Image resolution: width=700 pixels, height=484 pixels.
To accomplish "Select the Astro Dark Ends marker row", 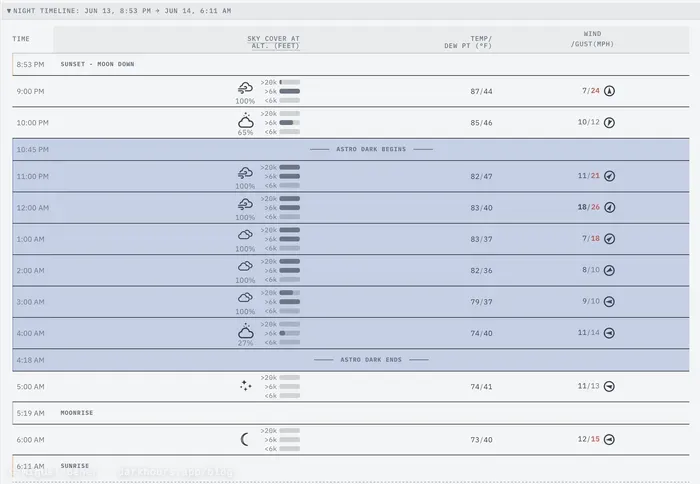I will [351, 360].
